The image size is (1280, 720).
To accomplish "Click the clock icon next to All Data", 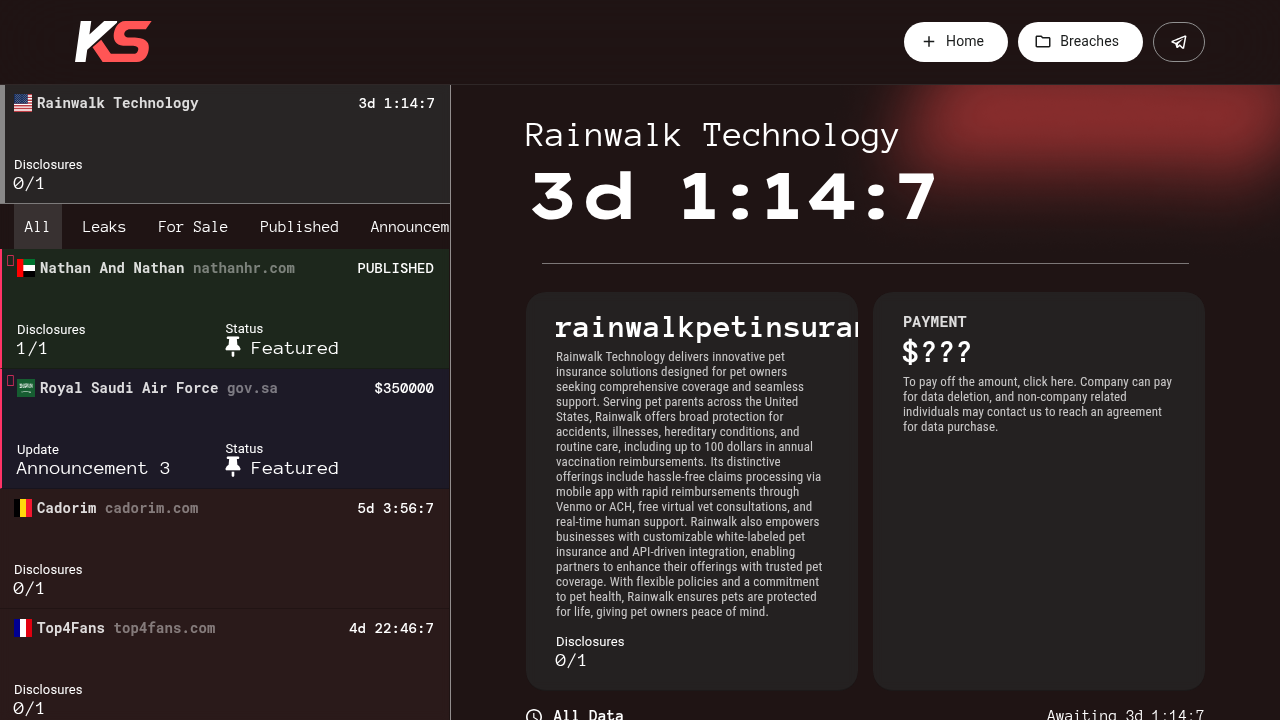I will click(534, 715).
